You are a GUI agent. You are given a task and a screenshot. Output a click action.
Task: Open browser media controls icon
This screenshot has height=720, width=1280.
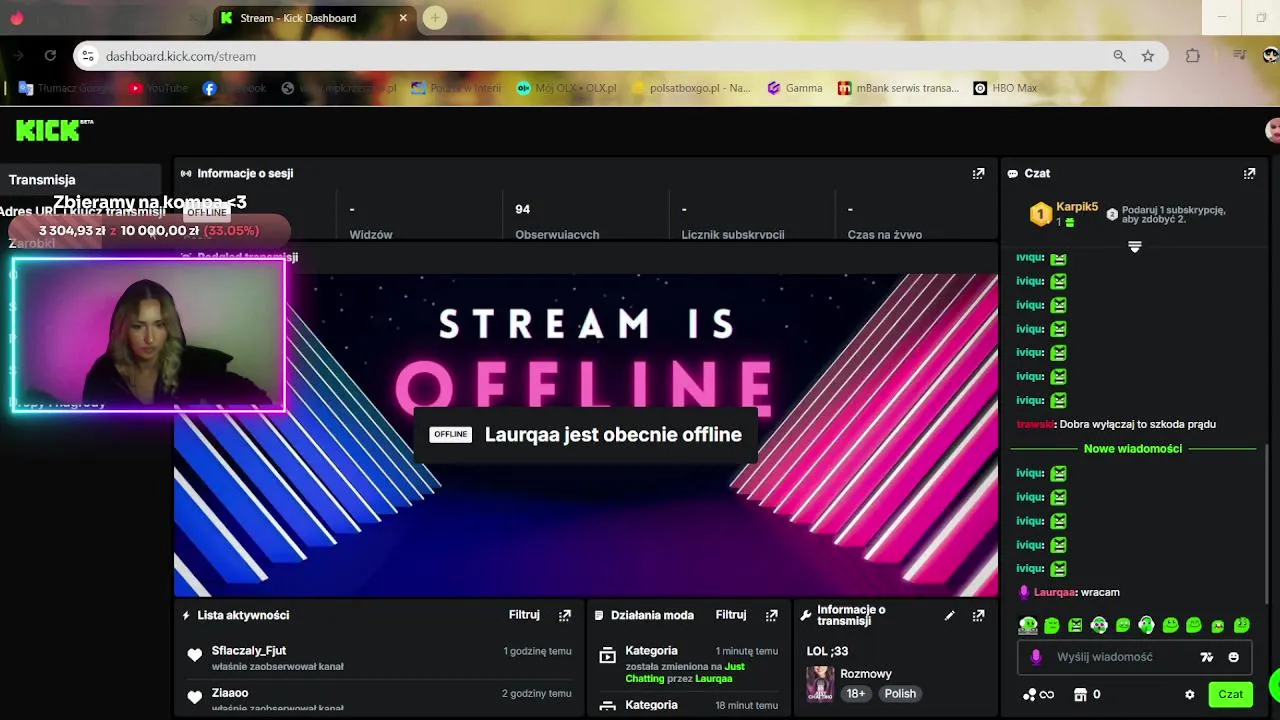(x=1240, y=55)
